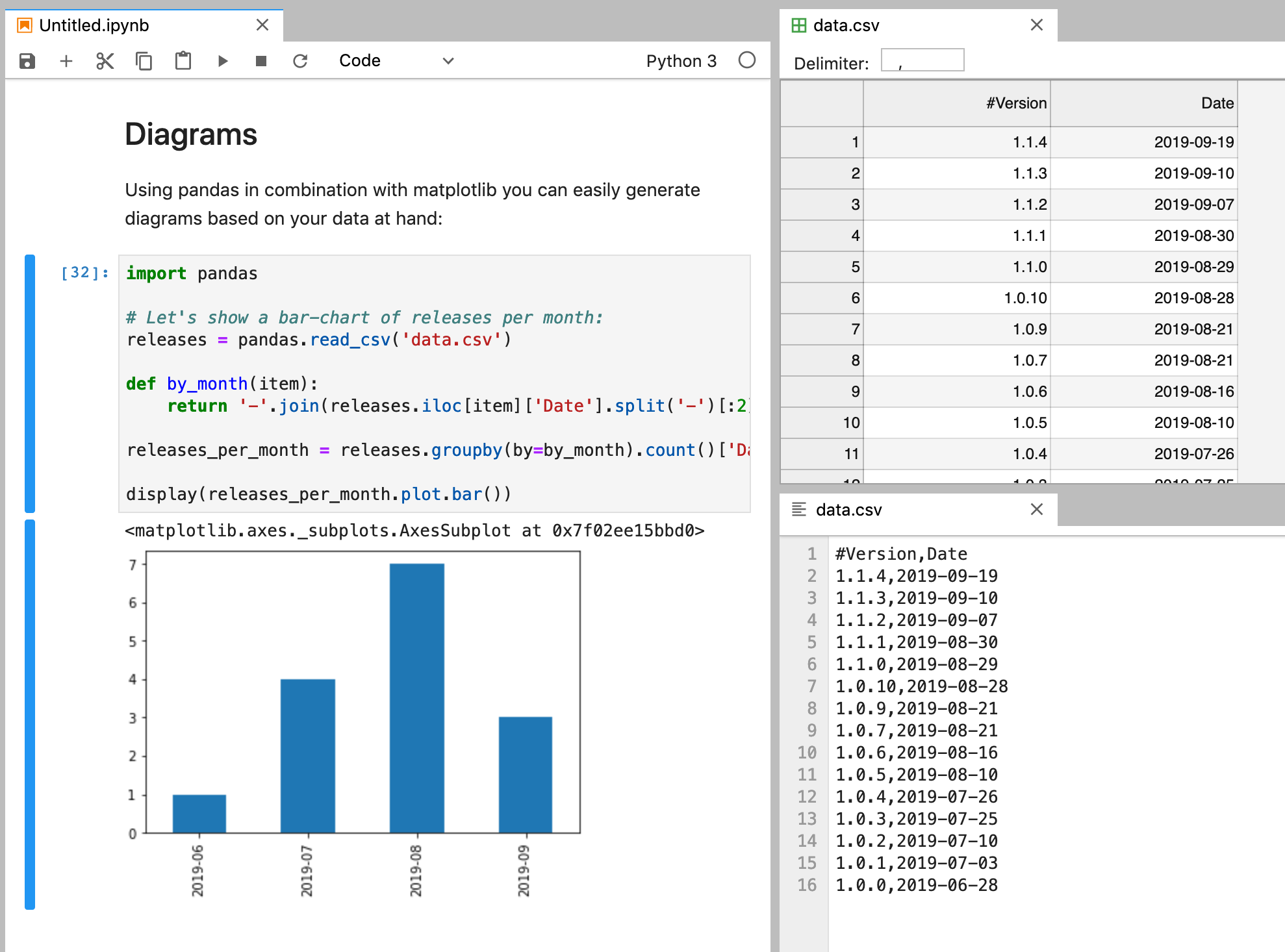Open the Delimiter selector in CSV viewer
Screen dimensions: 1285x952
point(922,60)
